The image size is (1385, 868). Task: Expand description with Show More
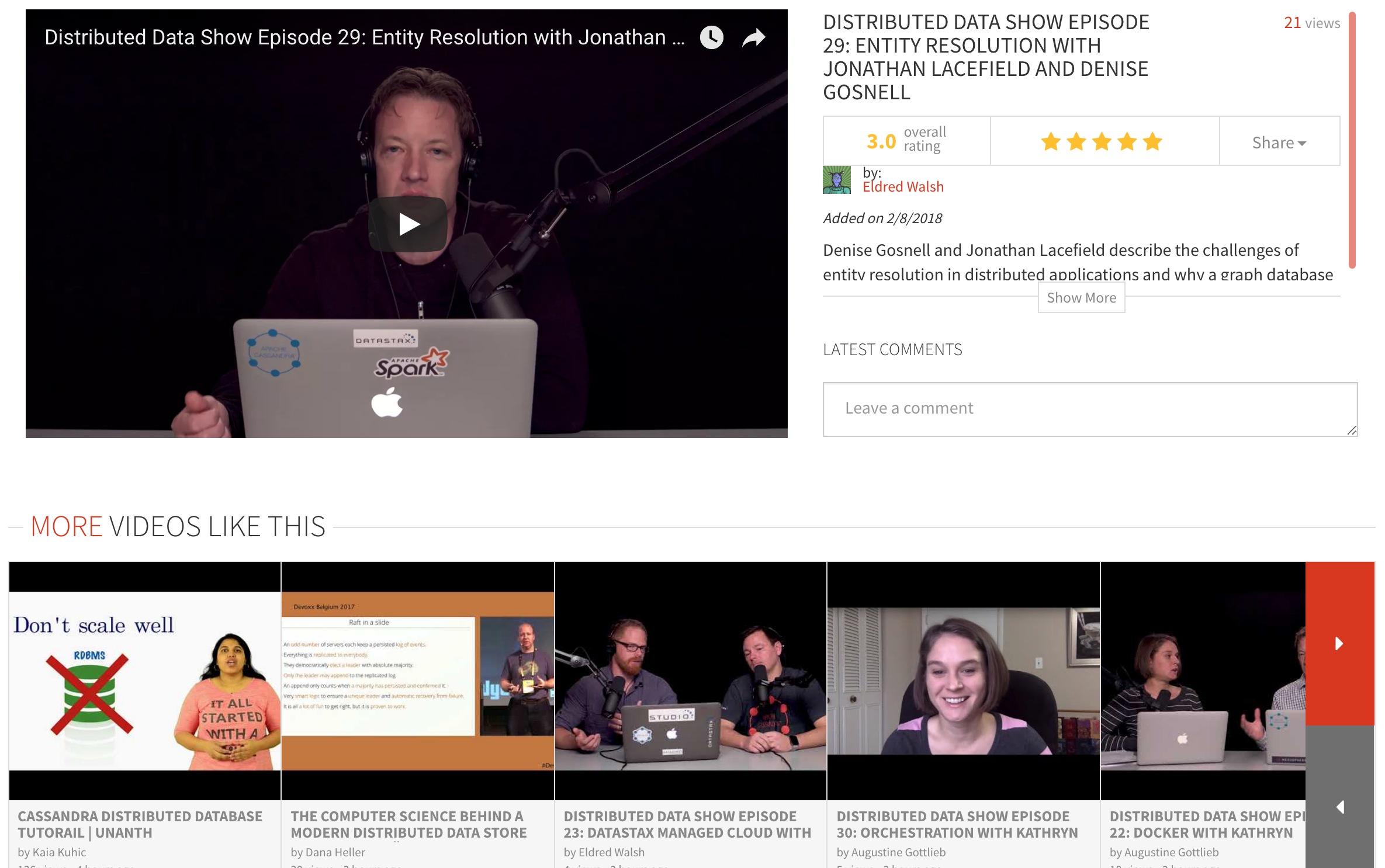(x=1081, y=298)
